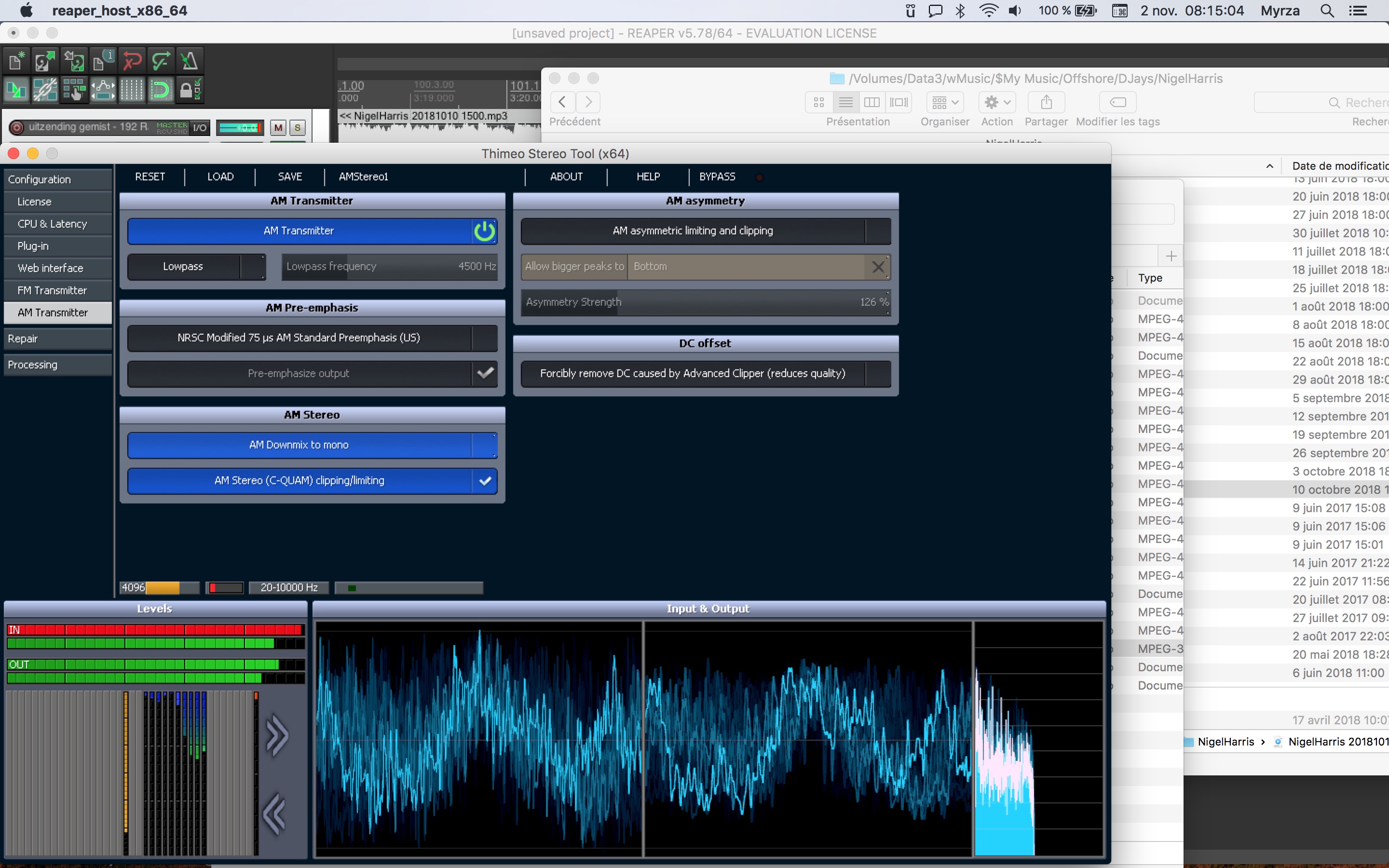
Task: Expand the Repair section in sidebar
Action: coord(57,339)
